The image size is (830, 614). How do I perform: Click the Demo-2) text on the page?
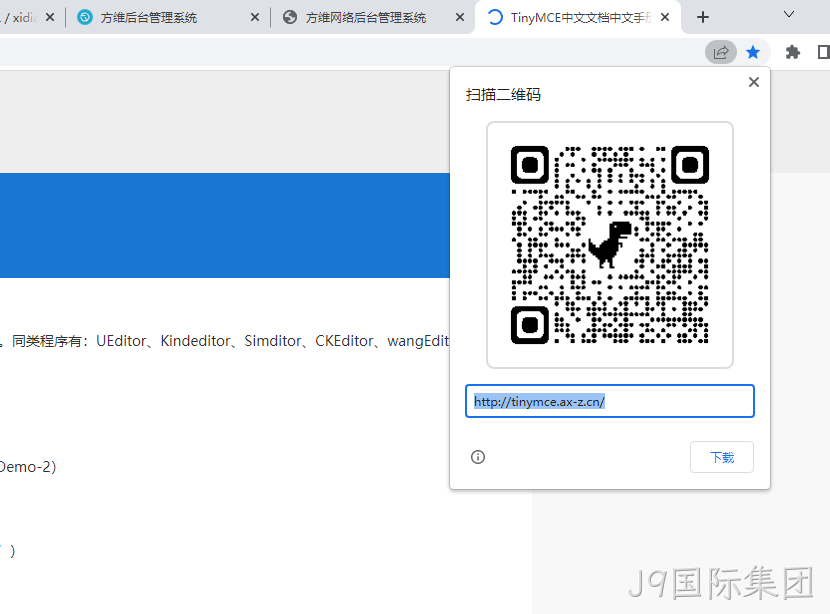tap(28, 467)
